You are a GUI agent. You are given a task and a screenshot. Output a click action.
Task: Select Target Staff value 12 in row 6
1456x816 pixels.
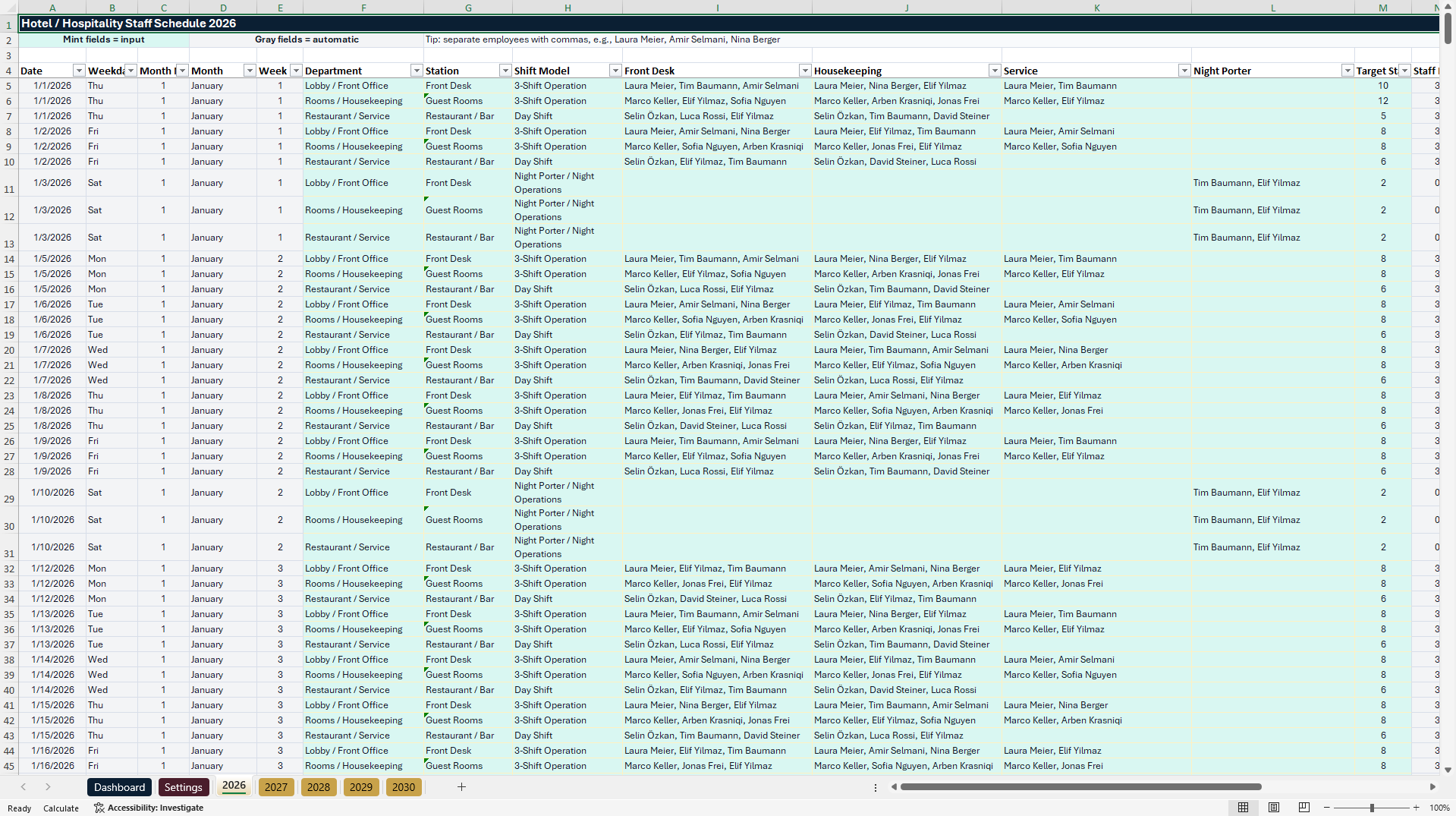(1382, 101)
